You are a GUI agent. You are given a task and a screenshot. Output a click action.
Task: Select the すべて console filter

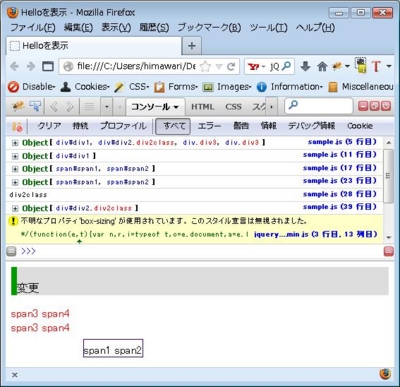173,126
